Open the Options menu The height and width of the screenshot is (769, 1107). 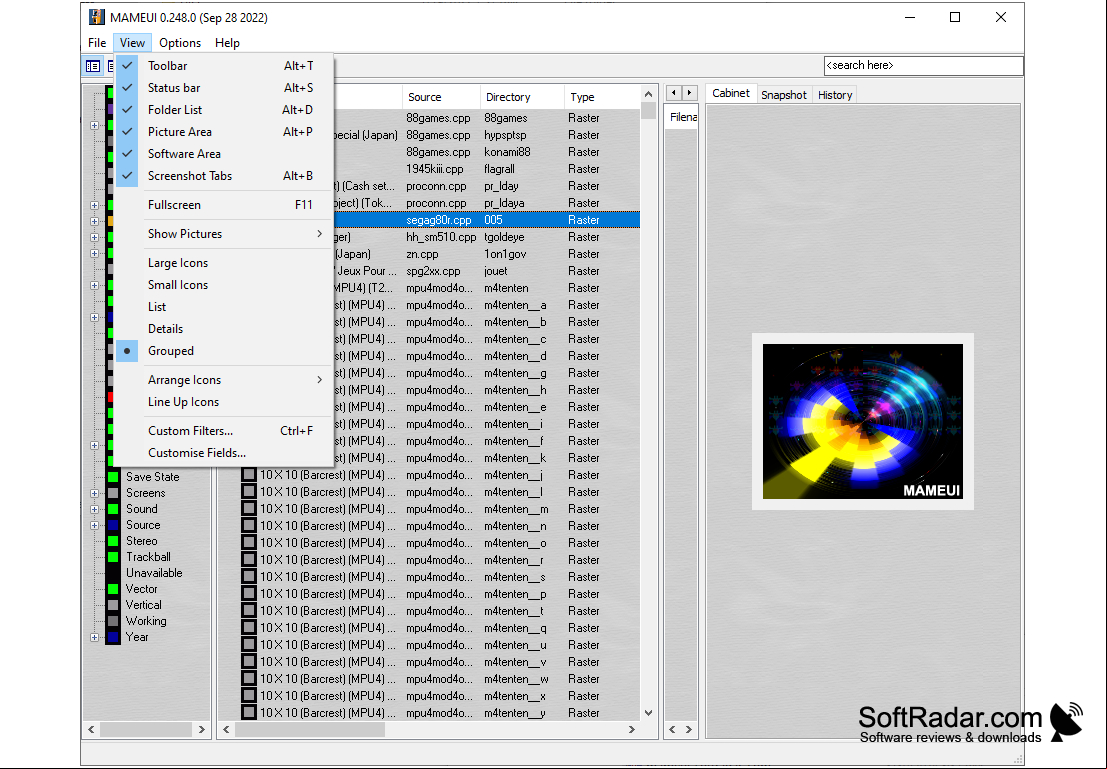click(x=180, y=42)
